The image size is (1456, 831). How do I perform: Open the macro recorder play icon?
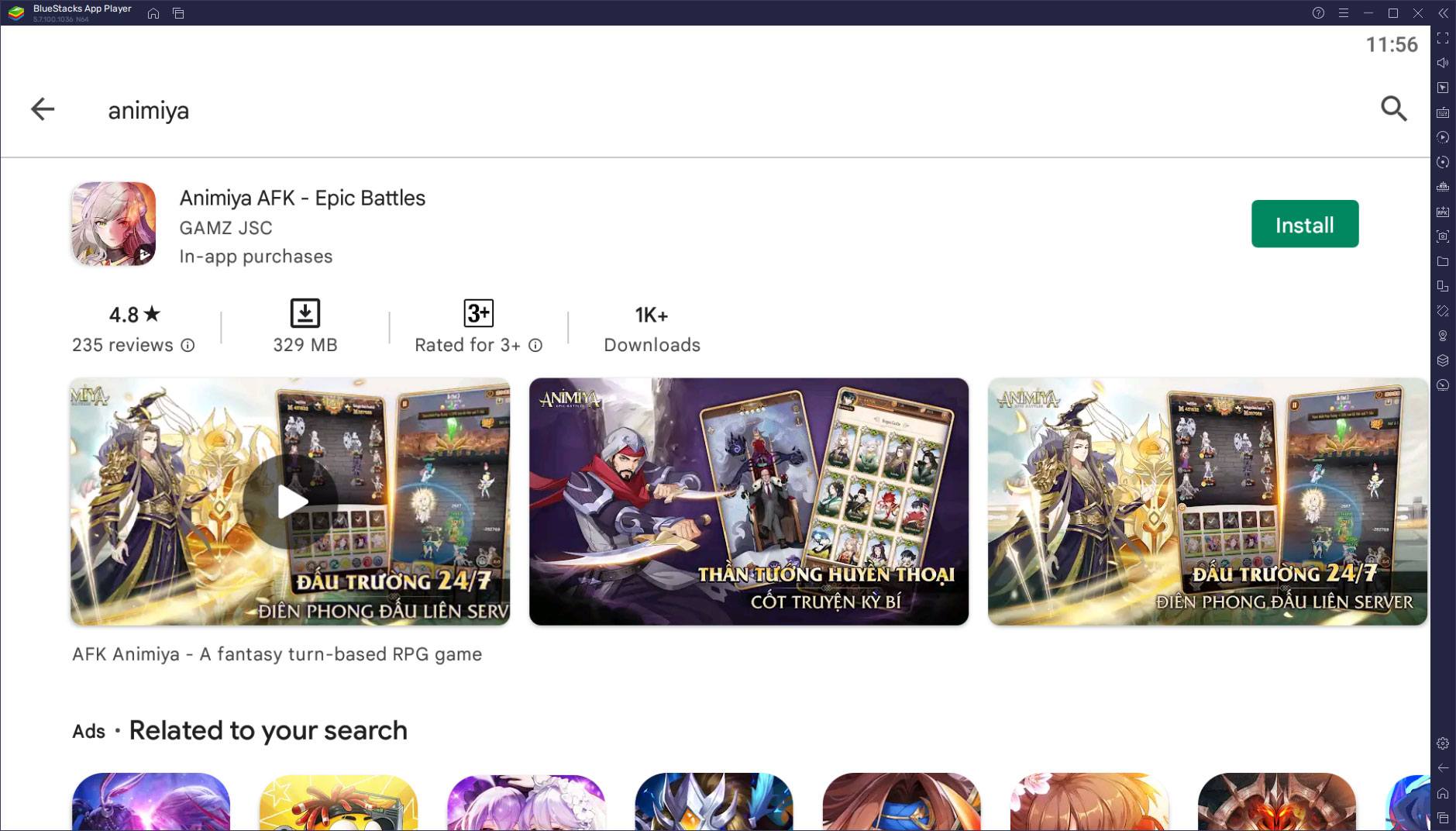point(1443,137)
